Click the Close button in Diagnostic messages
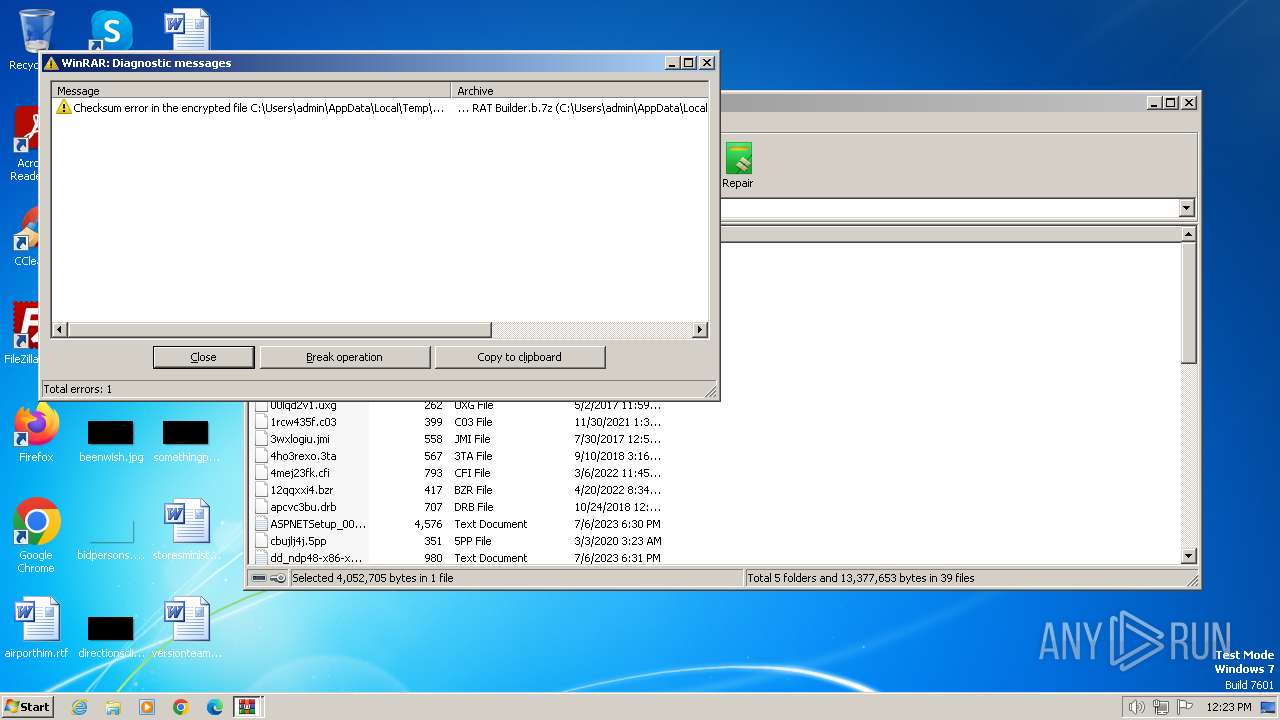1280x720 pixels. pyautogui.click(x=203, y=357)
